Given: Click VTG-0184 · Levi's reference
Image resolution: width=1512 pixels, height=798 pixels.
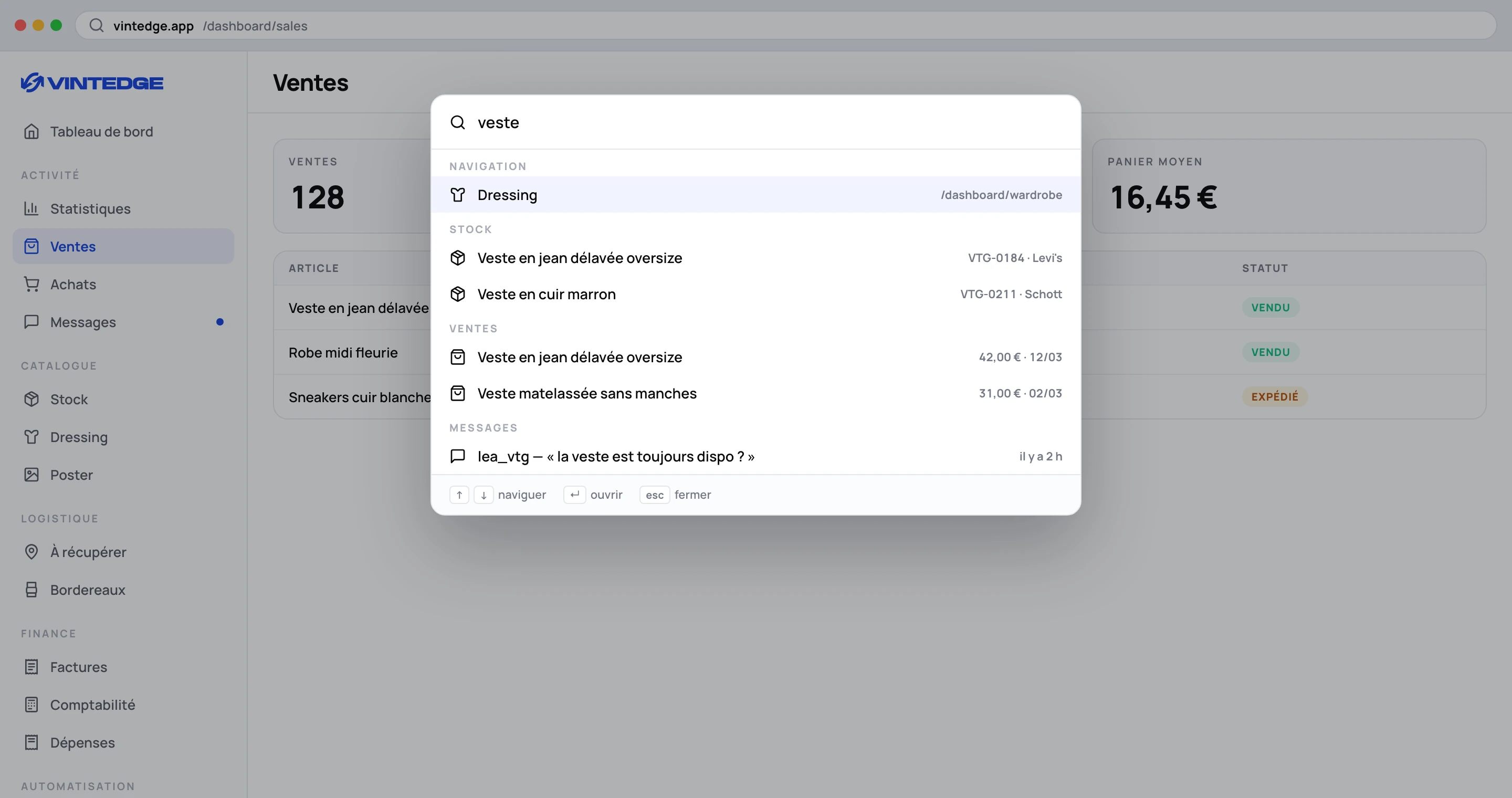Looking at the screenshot, I should point(1015,258).
